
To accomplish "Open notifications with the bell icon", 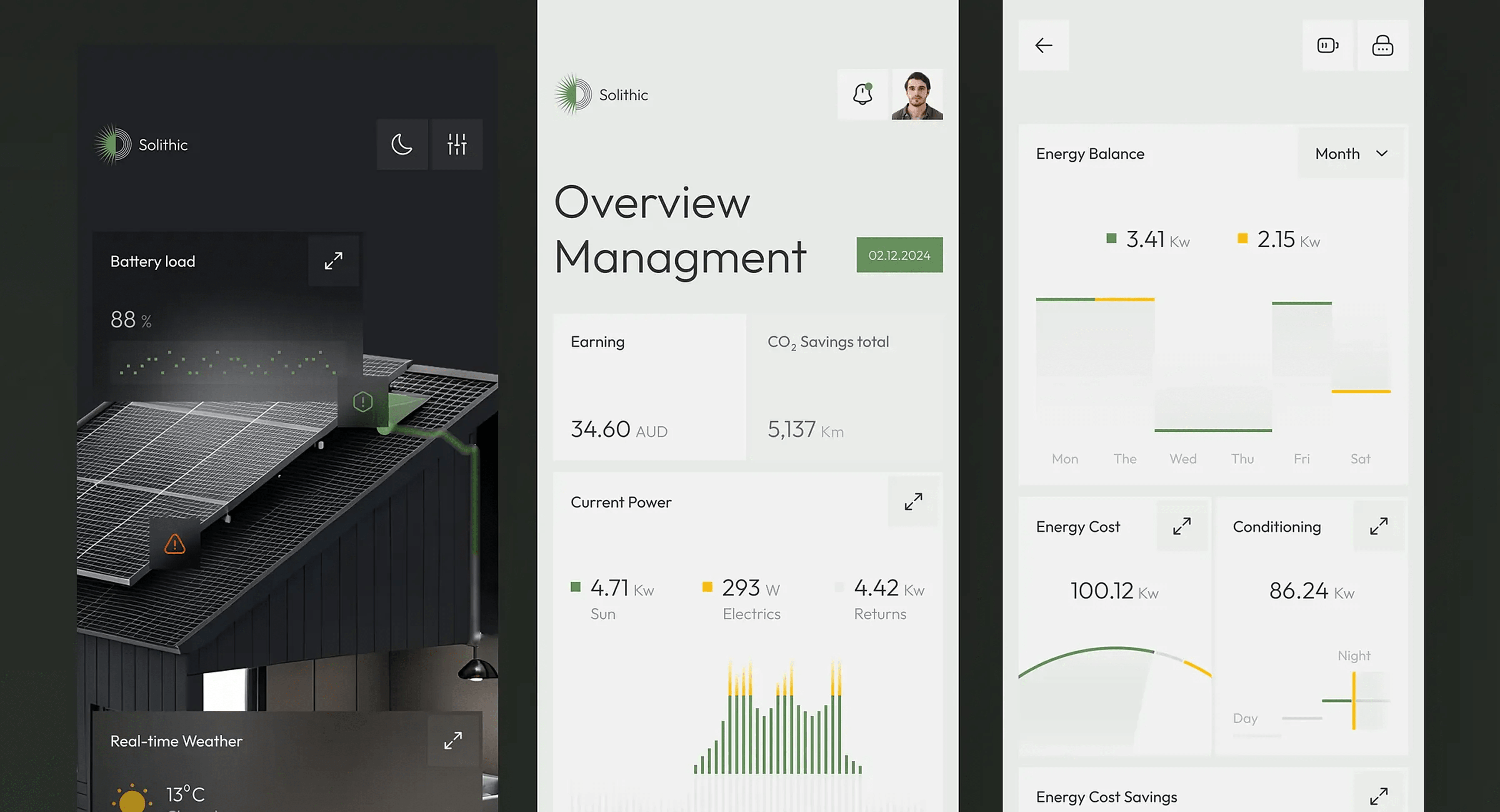I will [862, 94].
